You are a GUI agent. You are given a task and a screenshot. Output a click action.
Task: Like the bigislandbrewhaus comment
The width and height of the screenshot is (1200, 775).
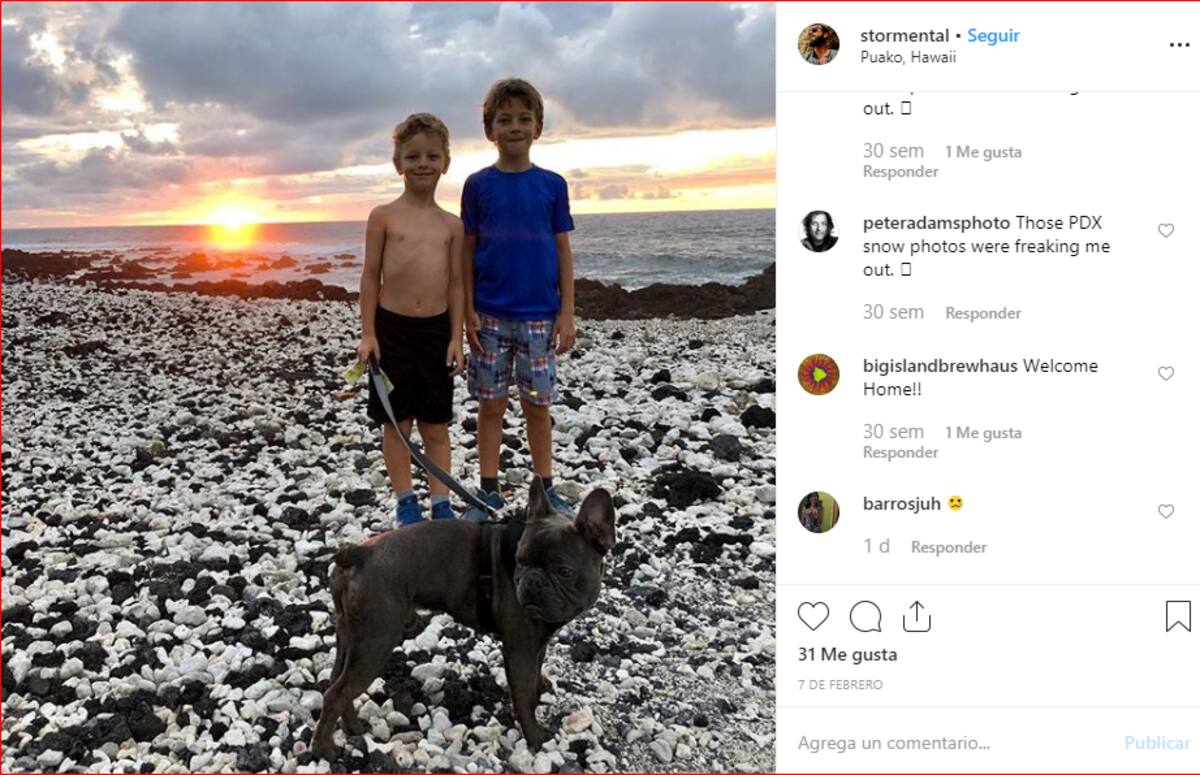(x=1166, y=374)
